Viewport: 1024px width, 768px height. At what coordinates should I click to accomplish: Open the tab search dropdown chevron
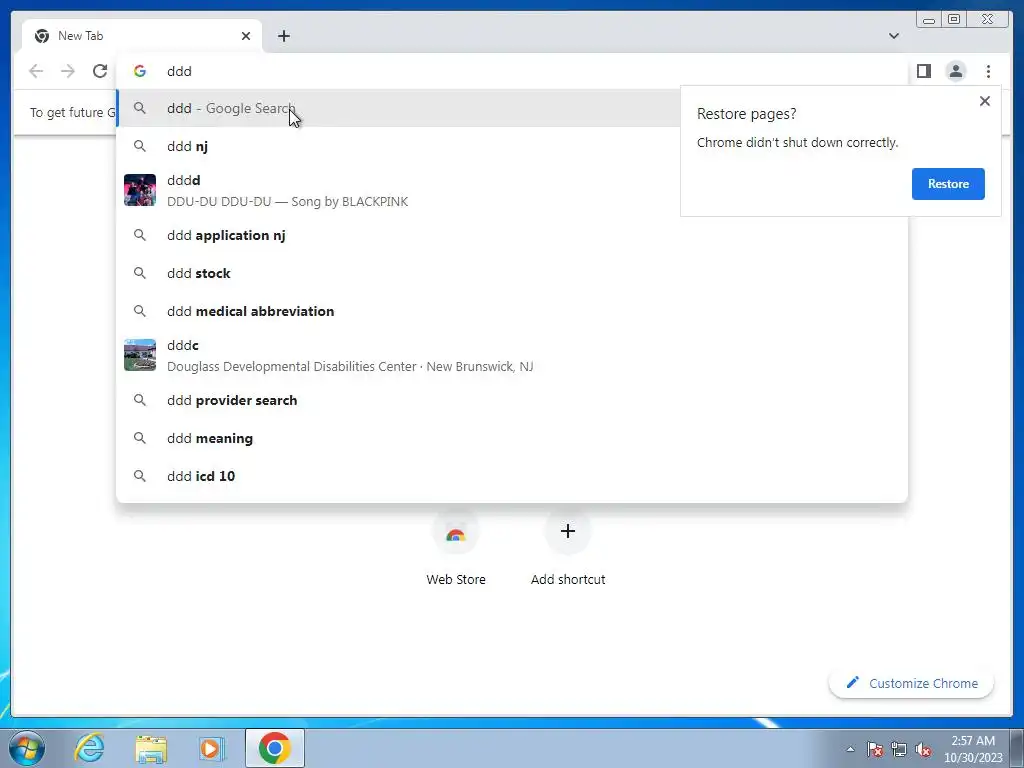coord(894,36)
